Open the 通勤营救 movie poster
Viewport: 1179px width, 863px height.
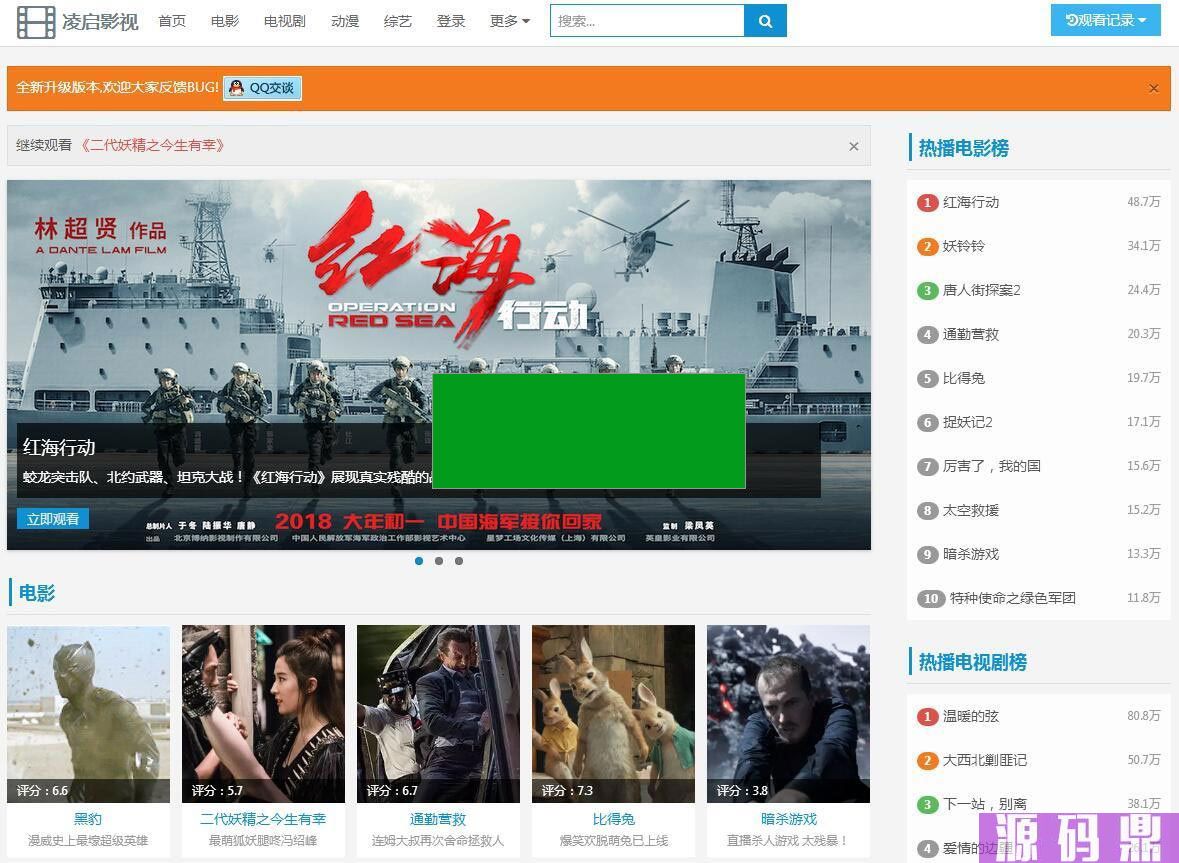point(438,713)
